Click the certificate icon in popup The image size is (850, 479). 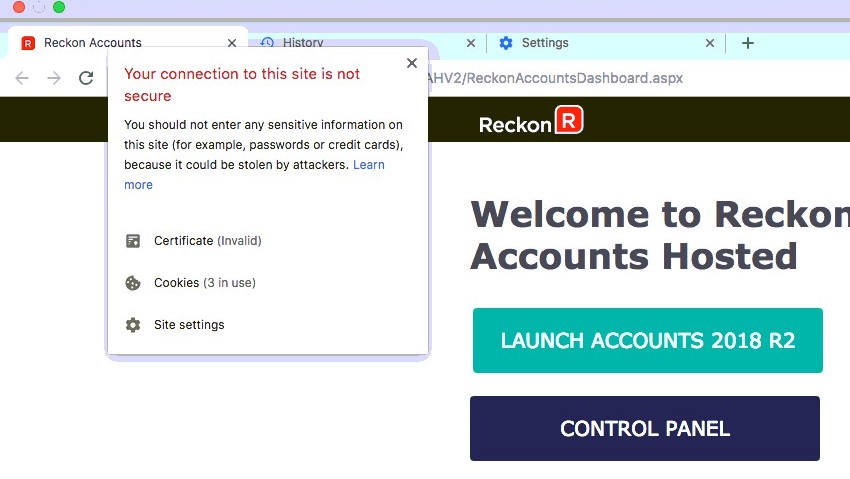pos(133,241)
